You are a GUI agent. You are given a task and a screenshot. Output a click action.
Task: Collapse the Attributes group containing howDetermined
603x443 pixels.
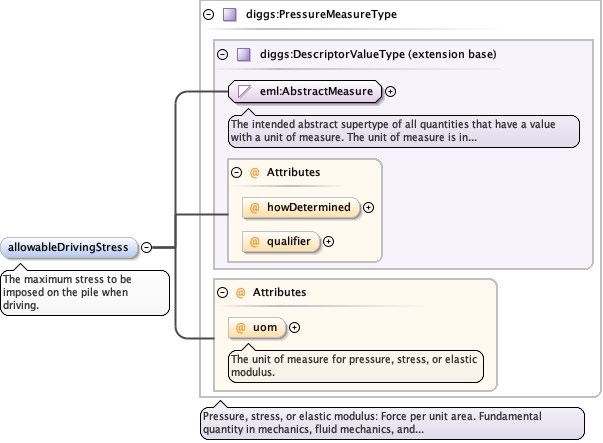click(x=237, y=172)
